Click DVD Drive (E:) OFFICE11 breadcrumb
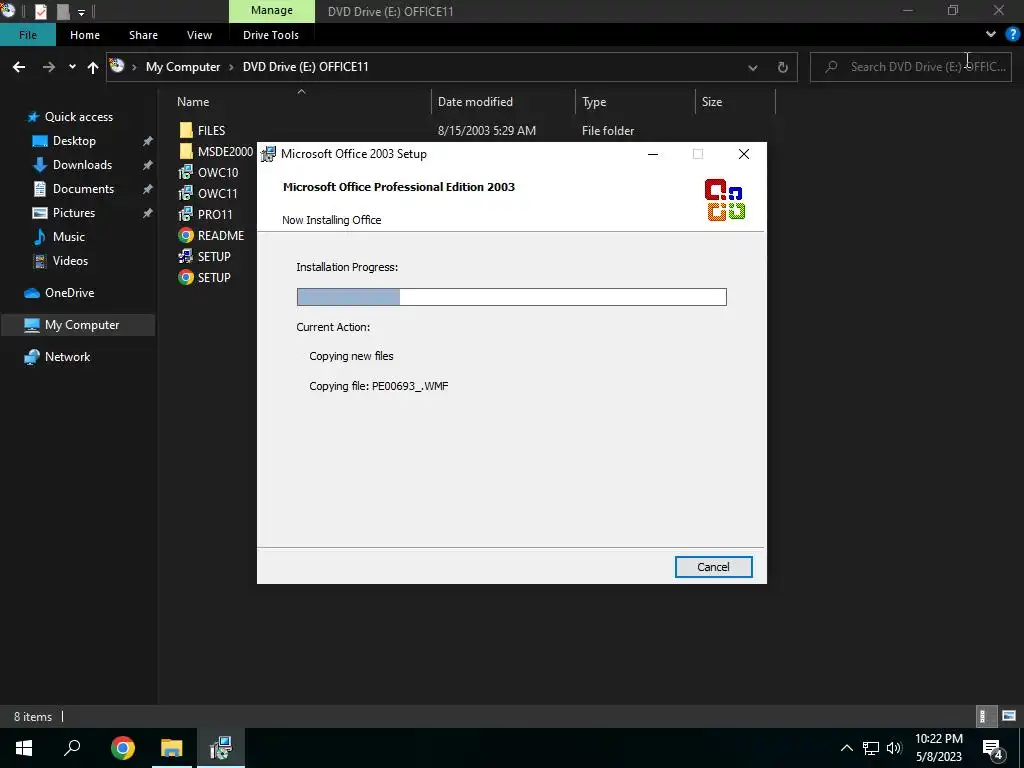The height and width of the screenshot is (768, 1024). click(306, 67)
